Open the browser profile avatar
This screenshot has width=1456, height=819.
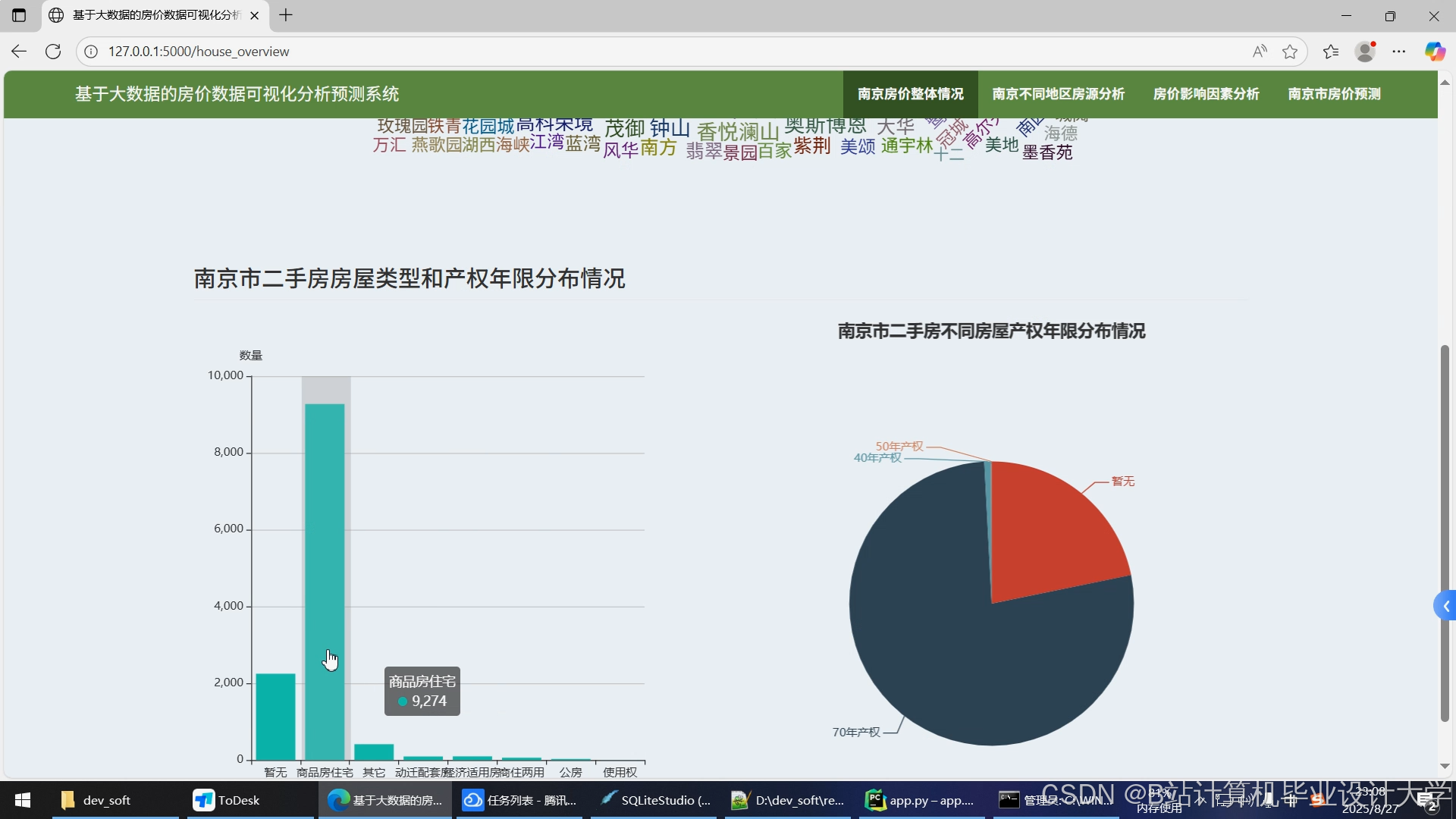[x=1366, y=52]
